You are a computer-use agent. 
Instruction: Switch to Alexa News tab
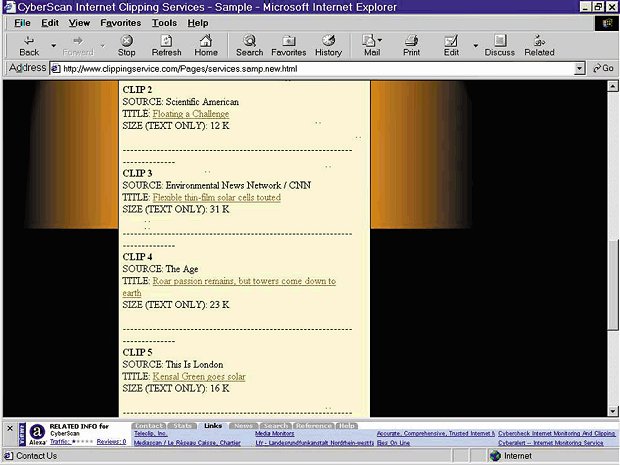[243, 426]
